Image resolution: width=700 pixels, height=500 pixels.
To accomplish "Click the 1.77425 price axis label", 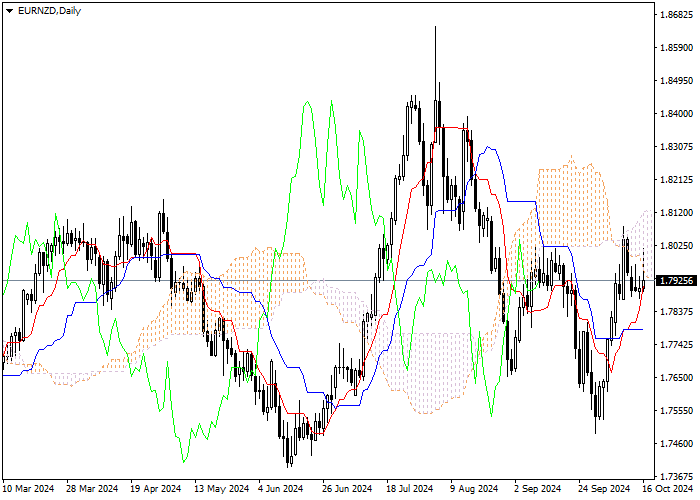I will point(676,345).
